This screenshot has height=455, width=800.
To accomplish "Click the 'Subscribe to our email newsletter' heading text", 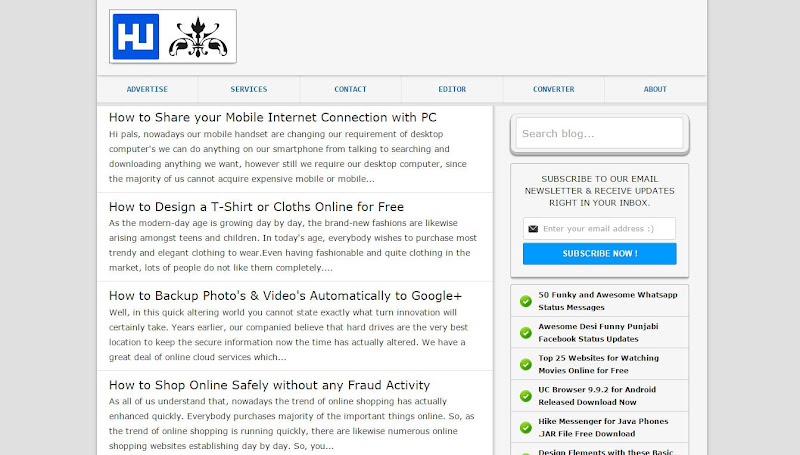I will (599, 191).
